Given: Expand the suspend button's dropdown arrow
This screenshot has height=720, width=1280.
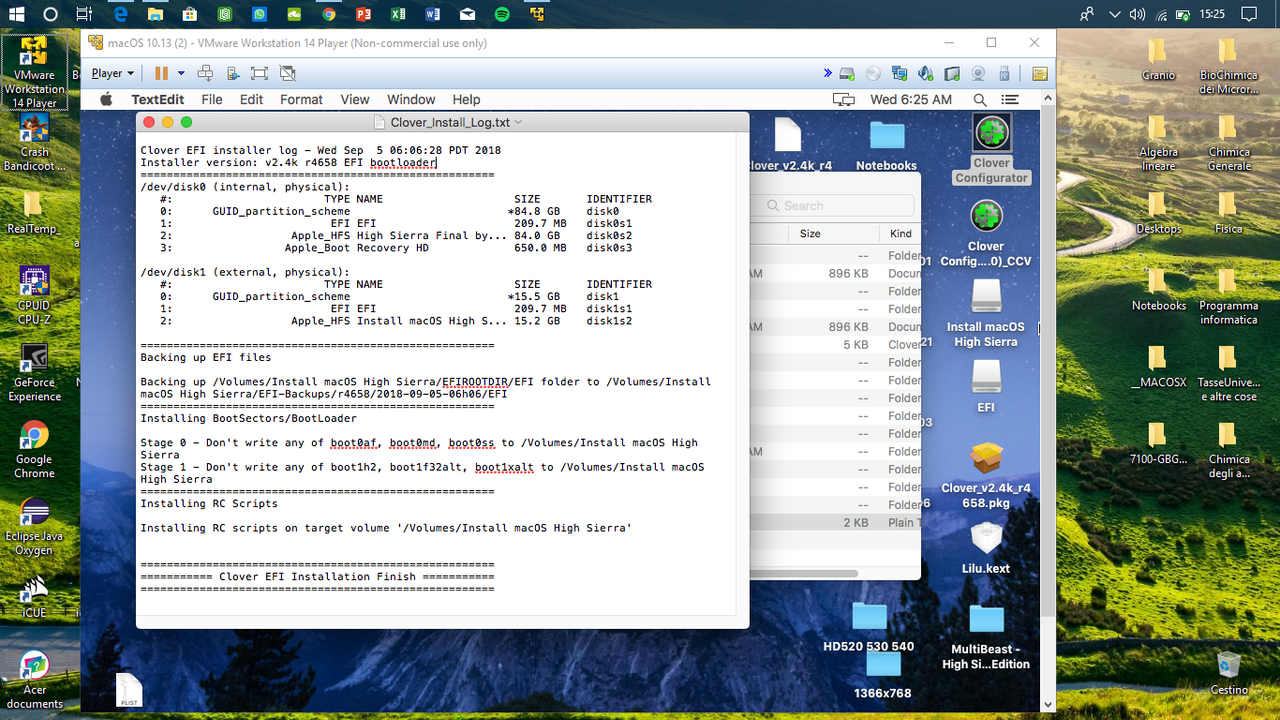Looking at the screenshot, I should tap(181, 73).
